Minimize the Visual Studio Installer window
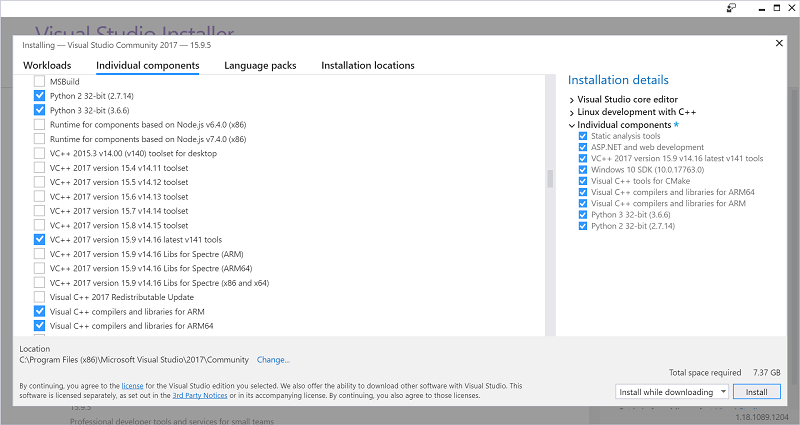Screen dimensions: 800x425 [762, 8]
